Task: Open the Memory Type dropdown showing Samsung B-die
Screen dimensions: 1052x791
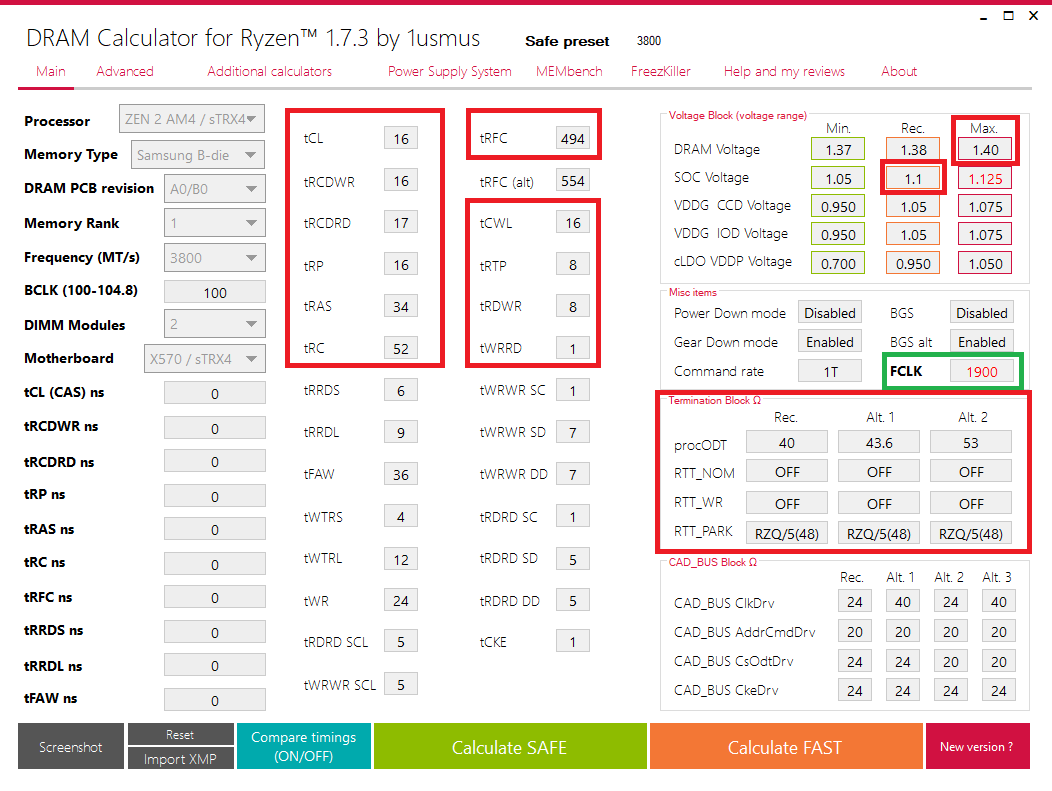Action: [x=196, y=154]
